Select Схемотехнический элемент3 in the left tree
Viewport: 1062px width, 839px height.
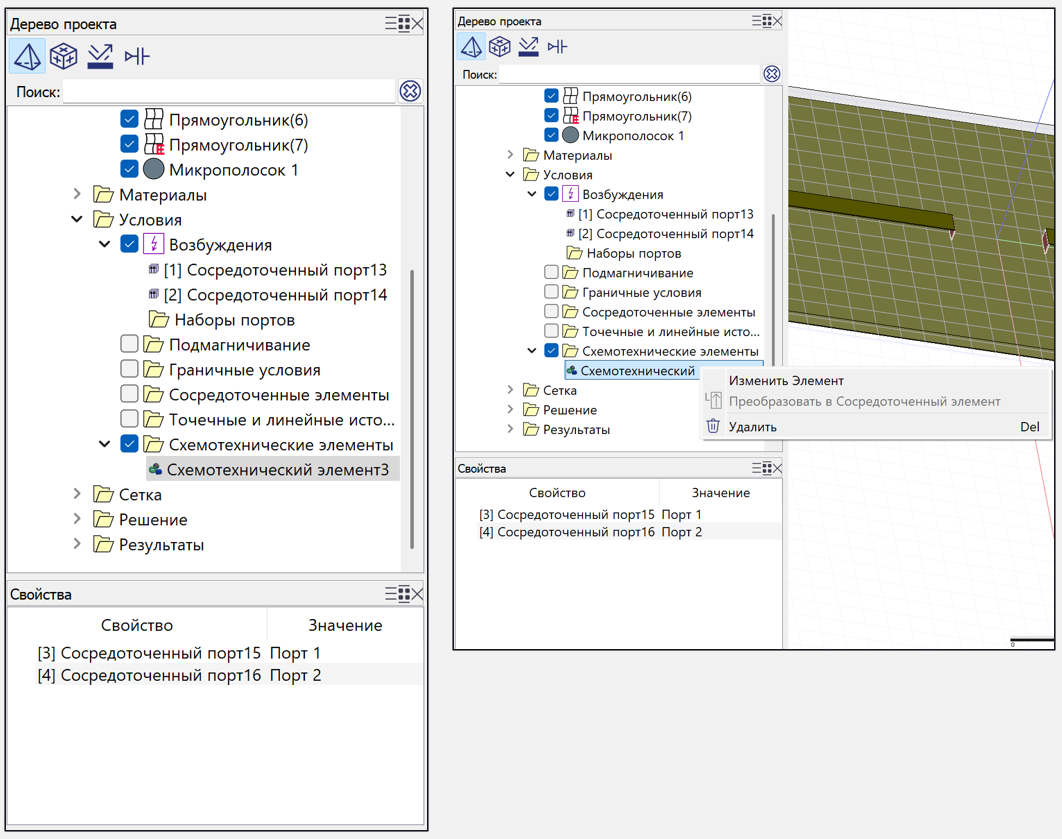point(277,469)
